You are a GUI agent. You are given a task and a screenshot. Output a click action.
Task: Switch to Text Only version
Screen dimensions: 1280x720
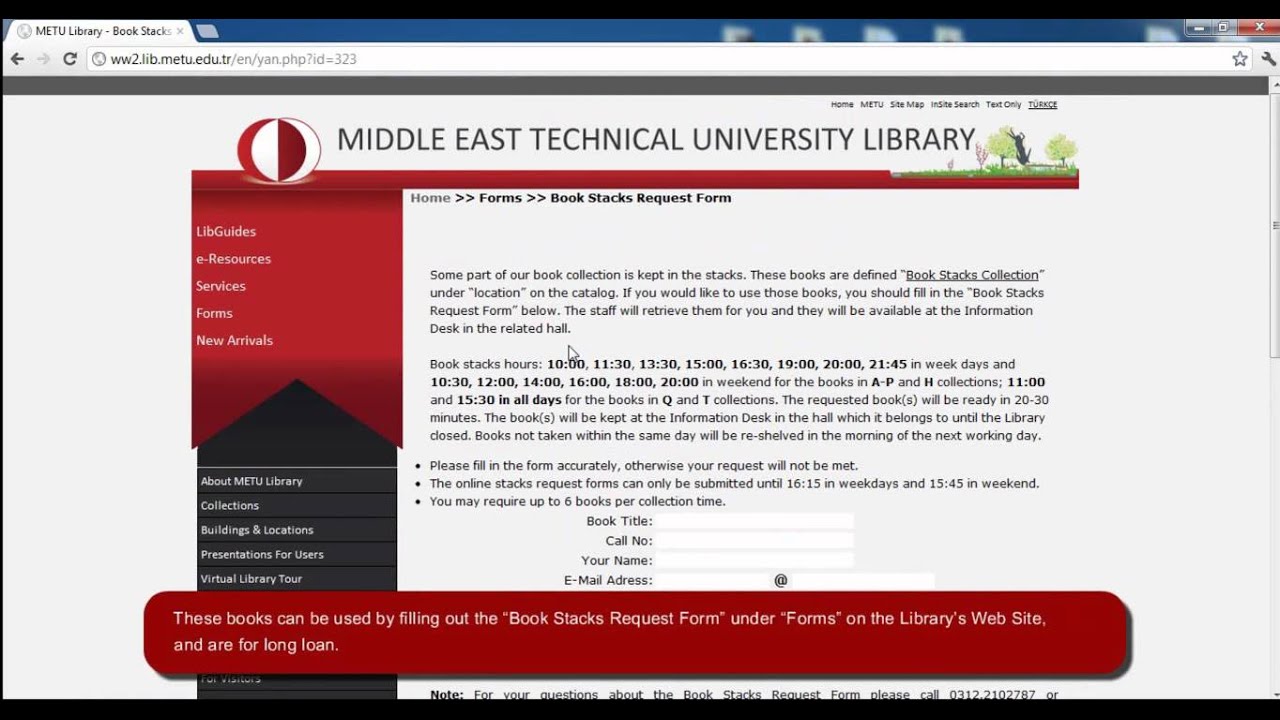[1003, 104]
